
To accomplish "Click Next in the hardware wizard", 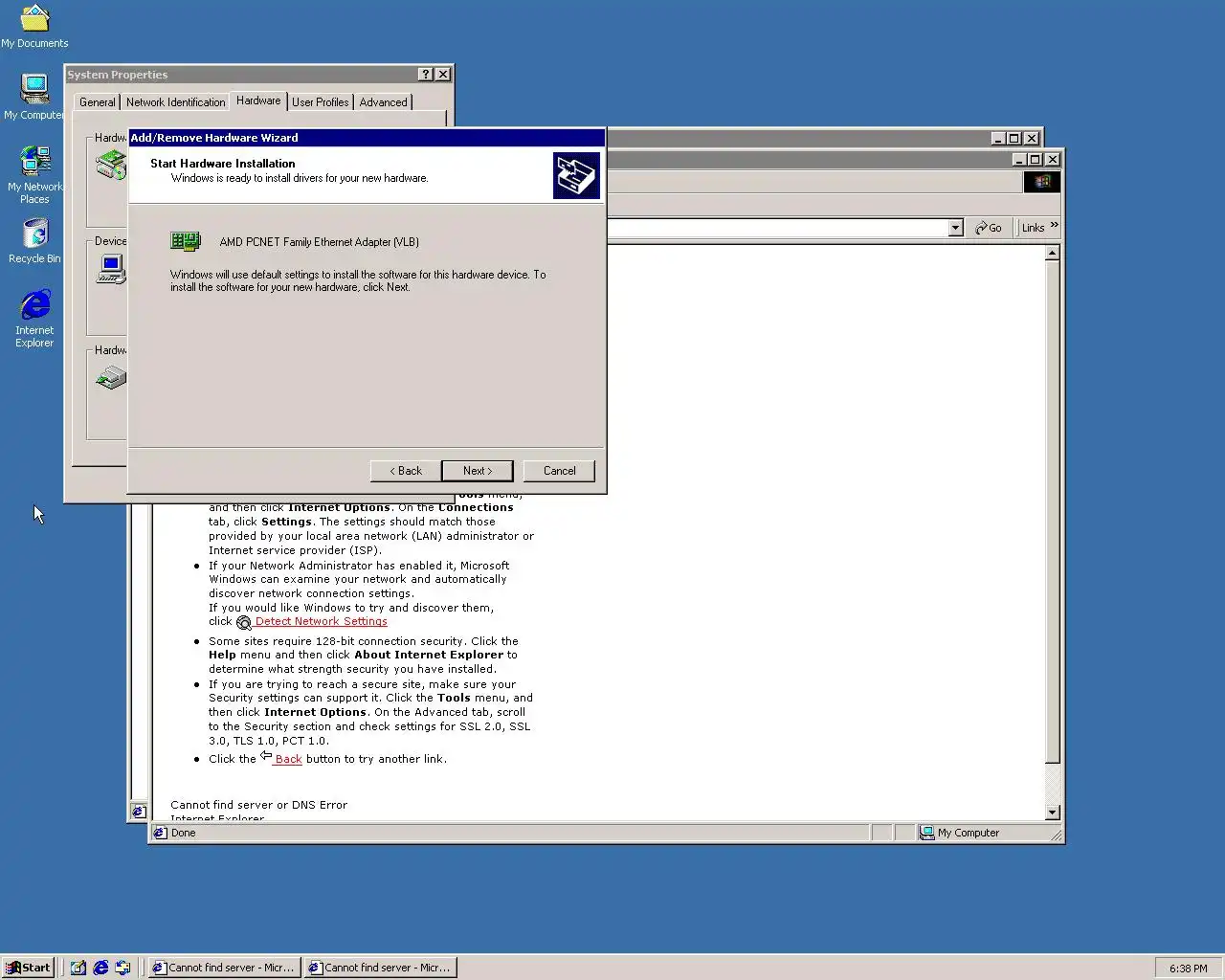I will coord(478,471).
